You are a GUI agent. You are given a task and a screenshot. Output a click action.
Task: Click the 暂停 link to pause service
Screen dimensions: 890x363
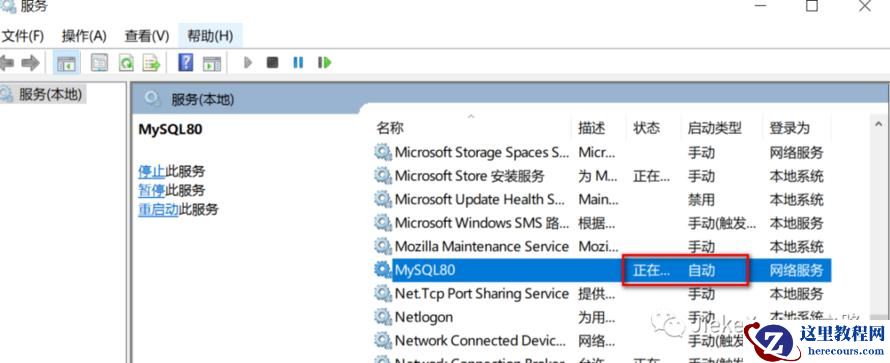point(152,191)
